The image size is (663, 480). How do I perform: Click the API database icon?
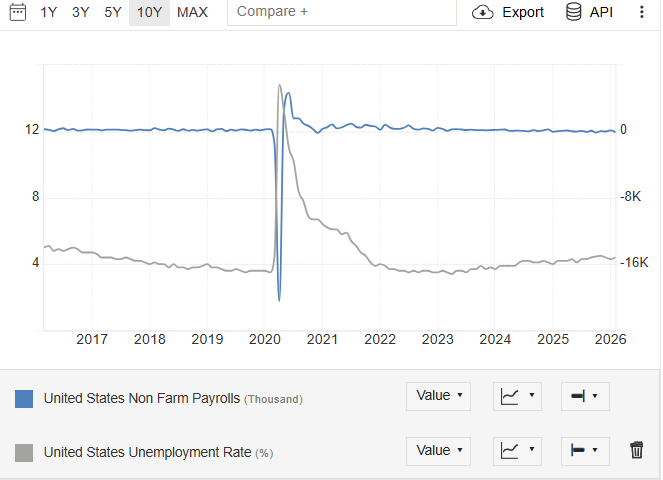573,12
